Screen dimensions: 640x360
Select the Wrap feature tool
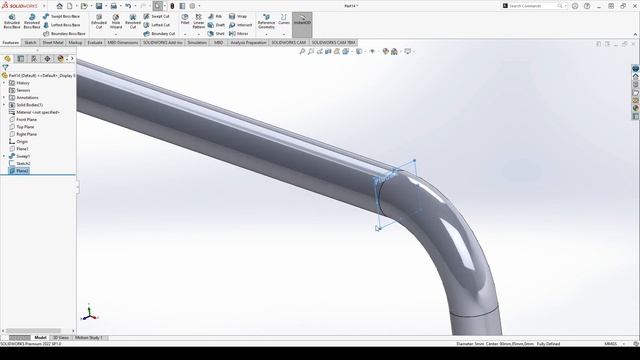(x=238, y=16)
